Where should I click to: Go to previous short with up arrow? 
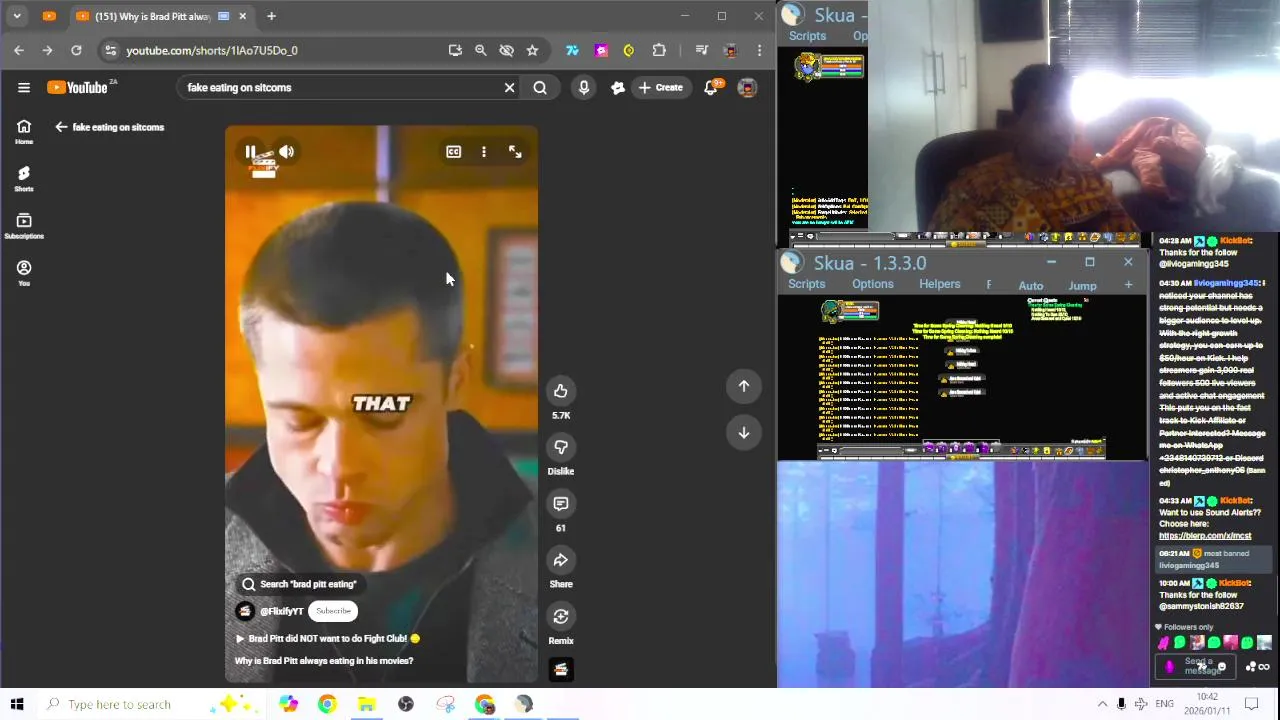(x=744, y=386)
